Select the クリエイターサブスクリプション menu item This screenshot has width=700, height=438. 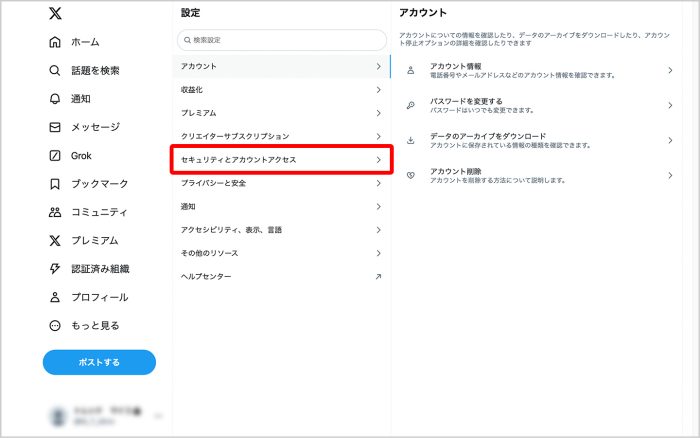(x=280, y=136)
